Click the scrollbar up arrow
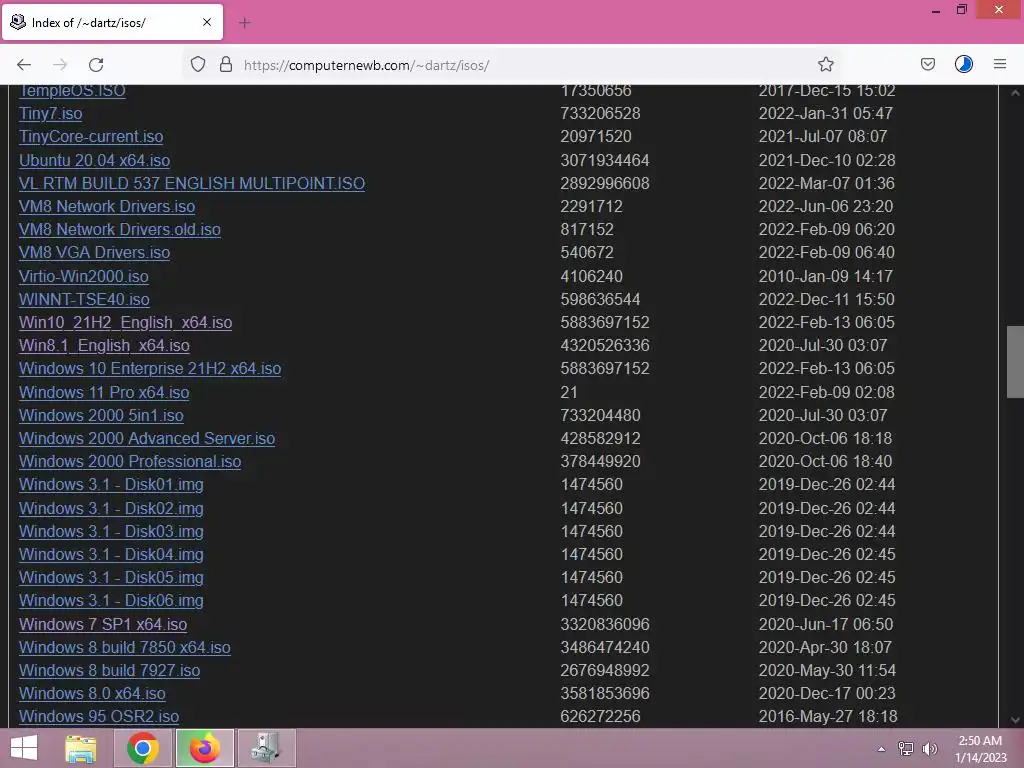This screenshot has height=768, width=1024. [1015, 93]
